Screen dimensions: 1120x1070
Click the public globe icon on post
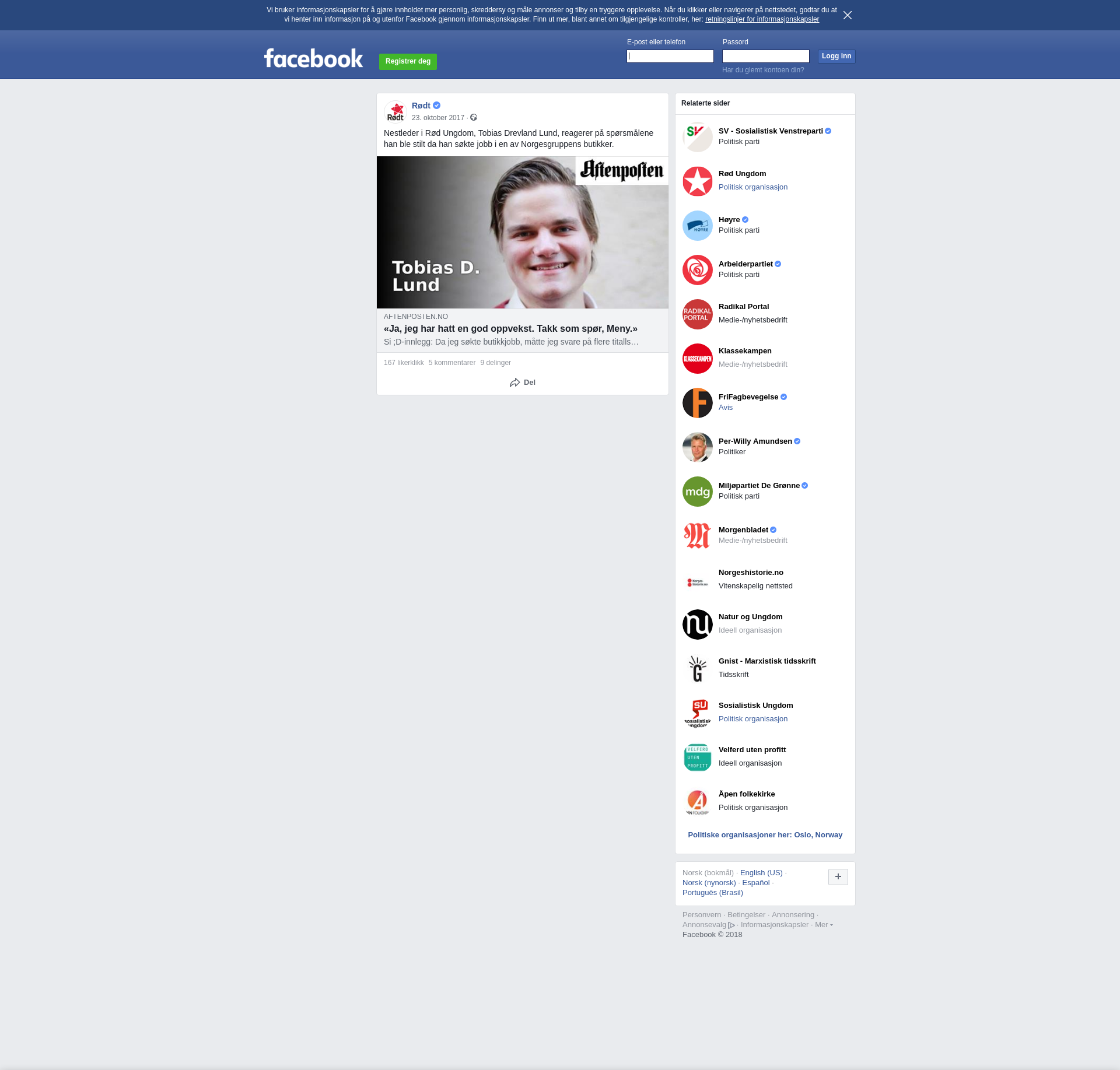[x=474, y=118]
